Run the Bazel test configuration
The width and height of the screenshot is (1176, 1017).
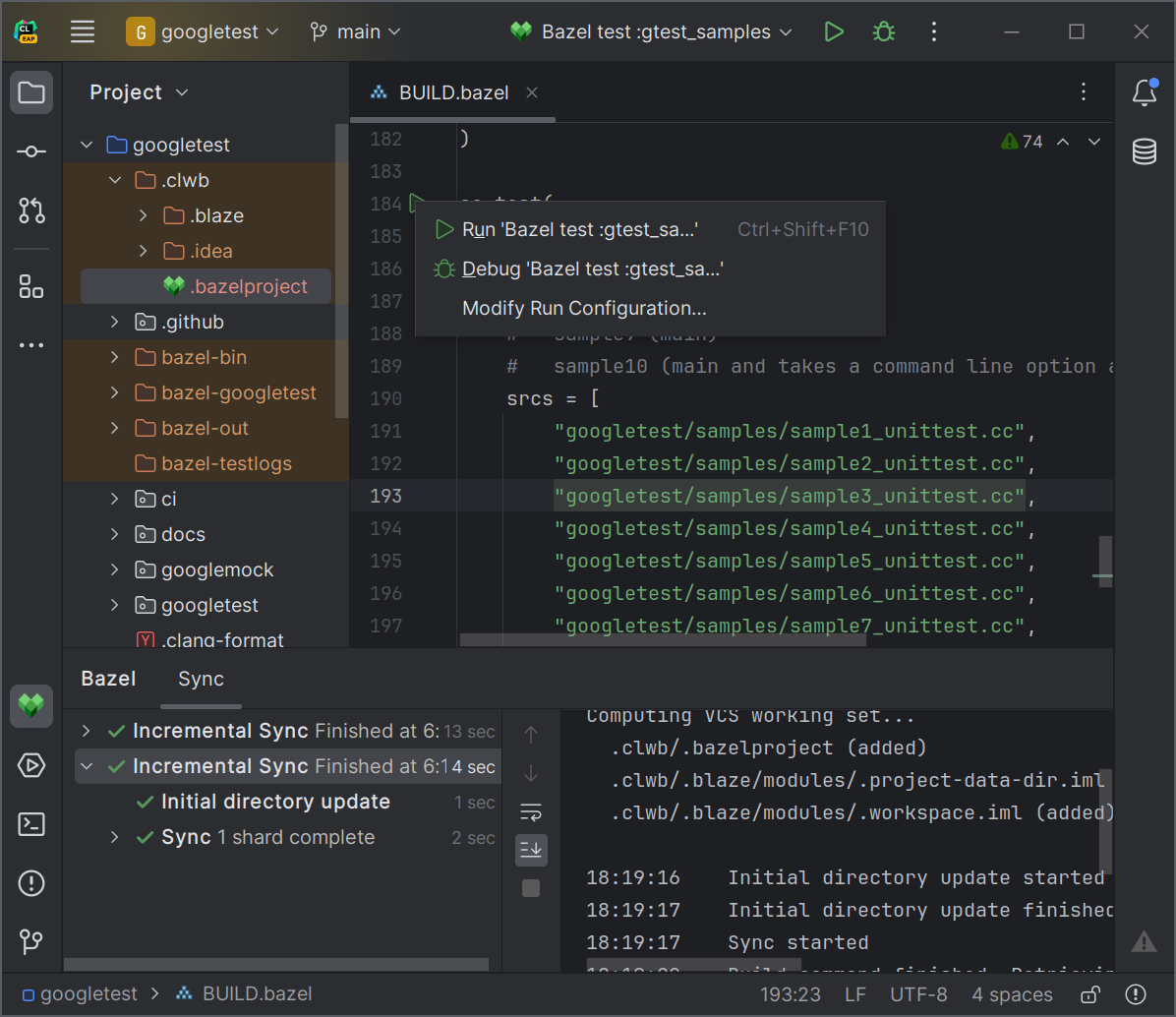click(x=834, y=31)
